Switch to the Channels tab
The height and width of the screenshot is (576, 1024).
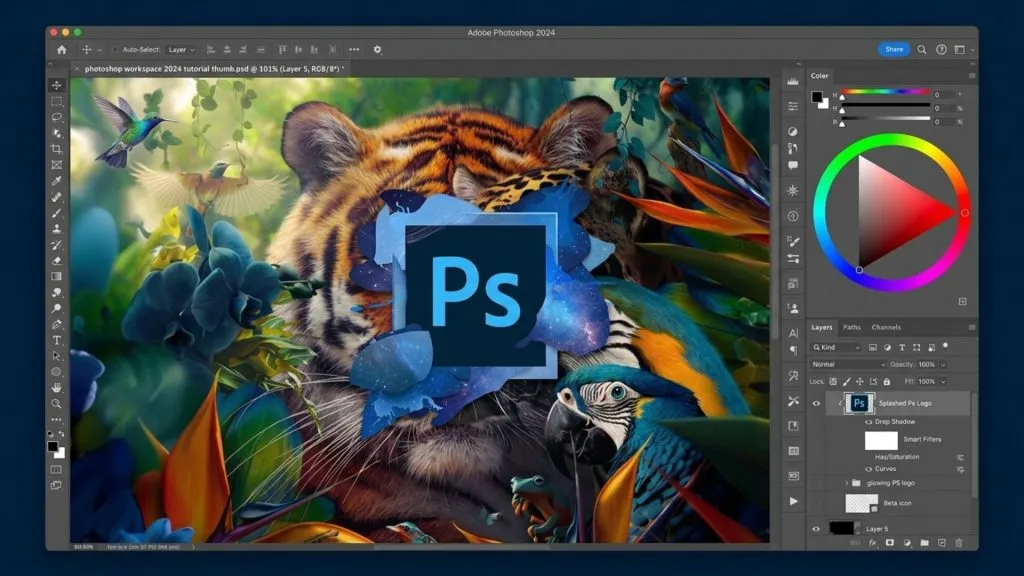(x=886, y=327)
